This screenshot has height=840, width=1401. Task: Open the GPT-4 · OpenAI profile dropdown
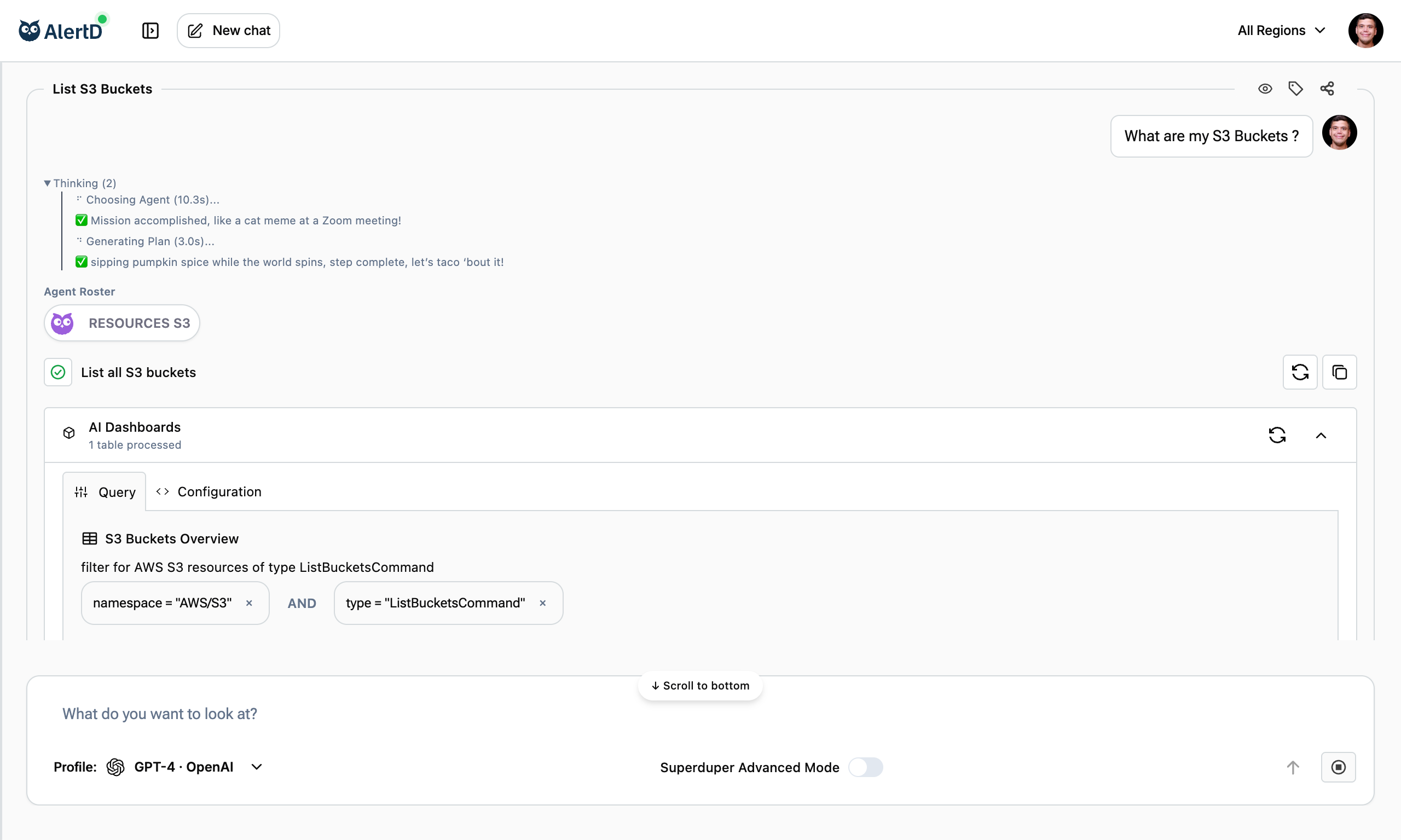[186, 767]
